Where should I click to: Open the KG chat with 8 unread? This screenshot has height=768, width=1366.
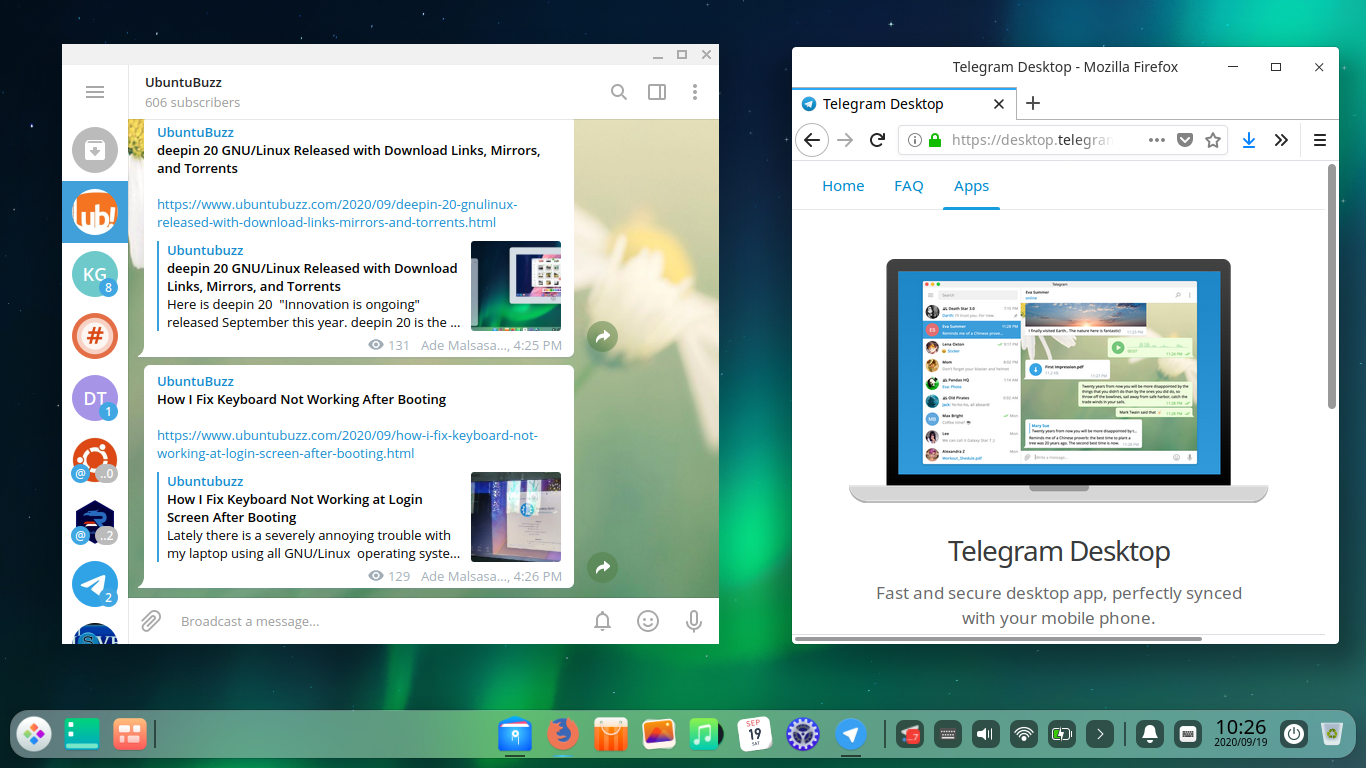95,274
